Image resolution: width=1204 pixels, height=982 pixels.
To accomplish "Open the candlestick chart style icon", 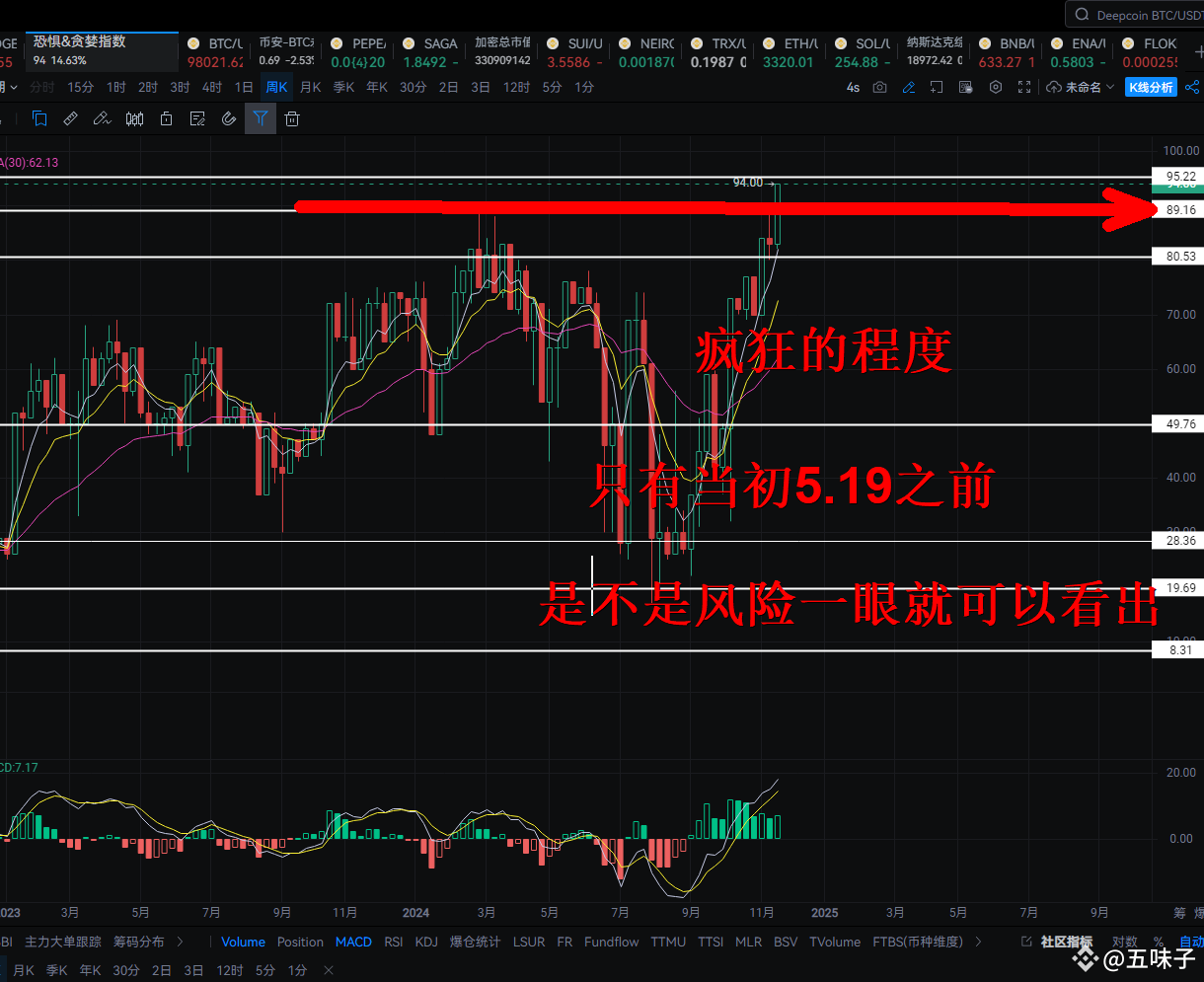I will (x=135, y=119).
